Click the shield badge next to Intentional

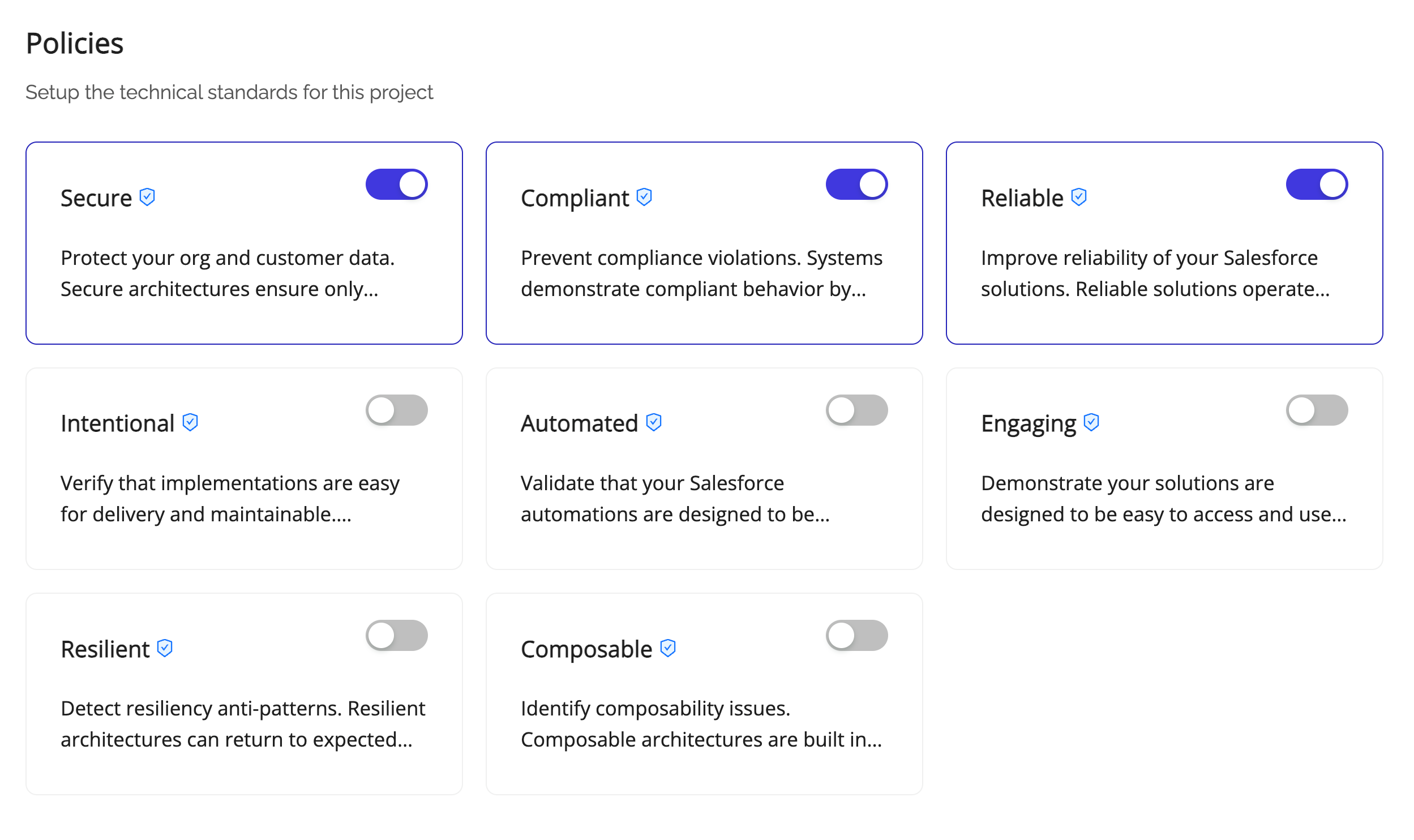click(190, 422)
